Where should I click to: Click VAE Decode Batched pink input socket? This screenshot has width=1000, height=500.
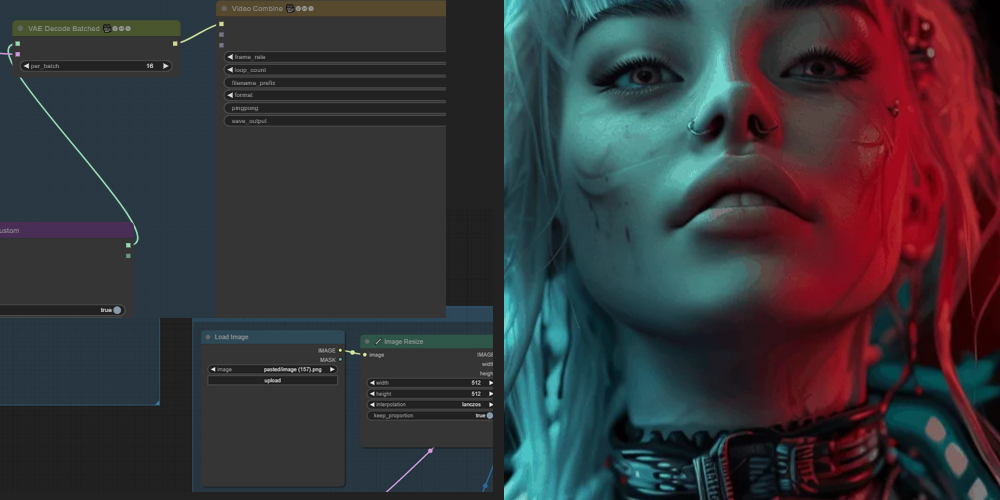coord(18,55)
